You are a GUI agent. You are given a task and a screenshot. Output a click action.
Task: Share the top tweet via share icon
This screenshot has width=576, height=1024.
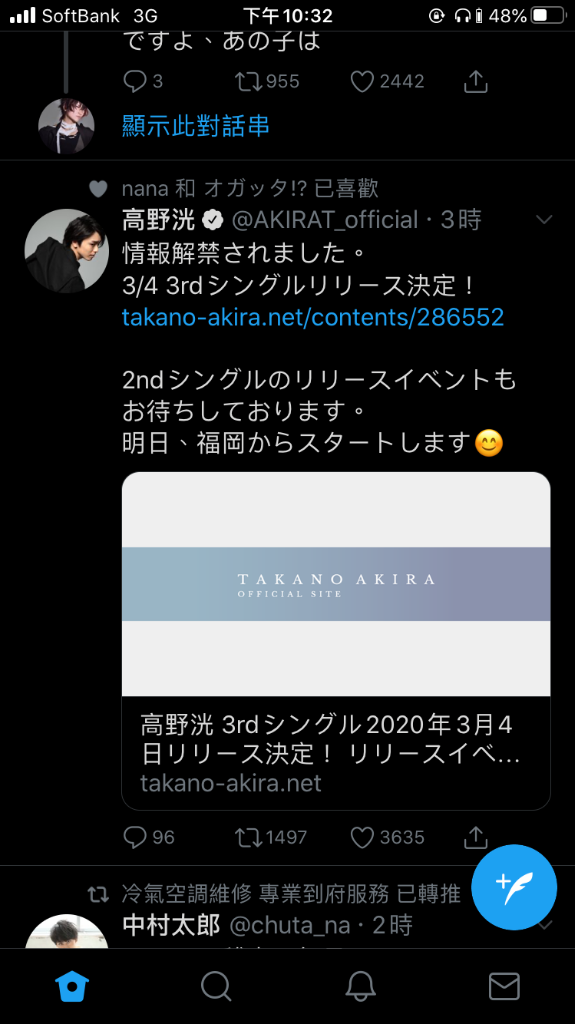pos(476,81)
